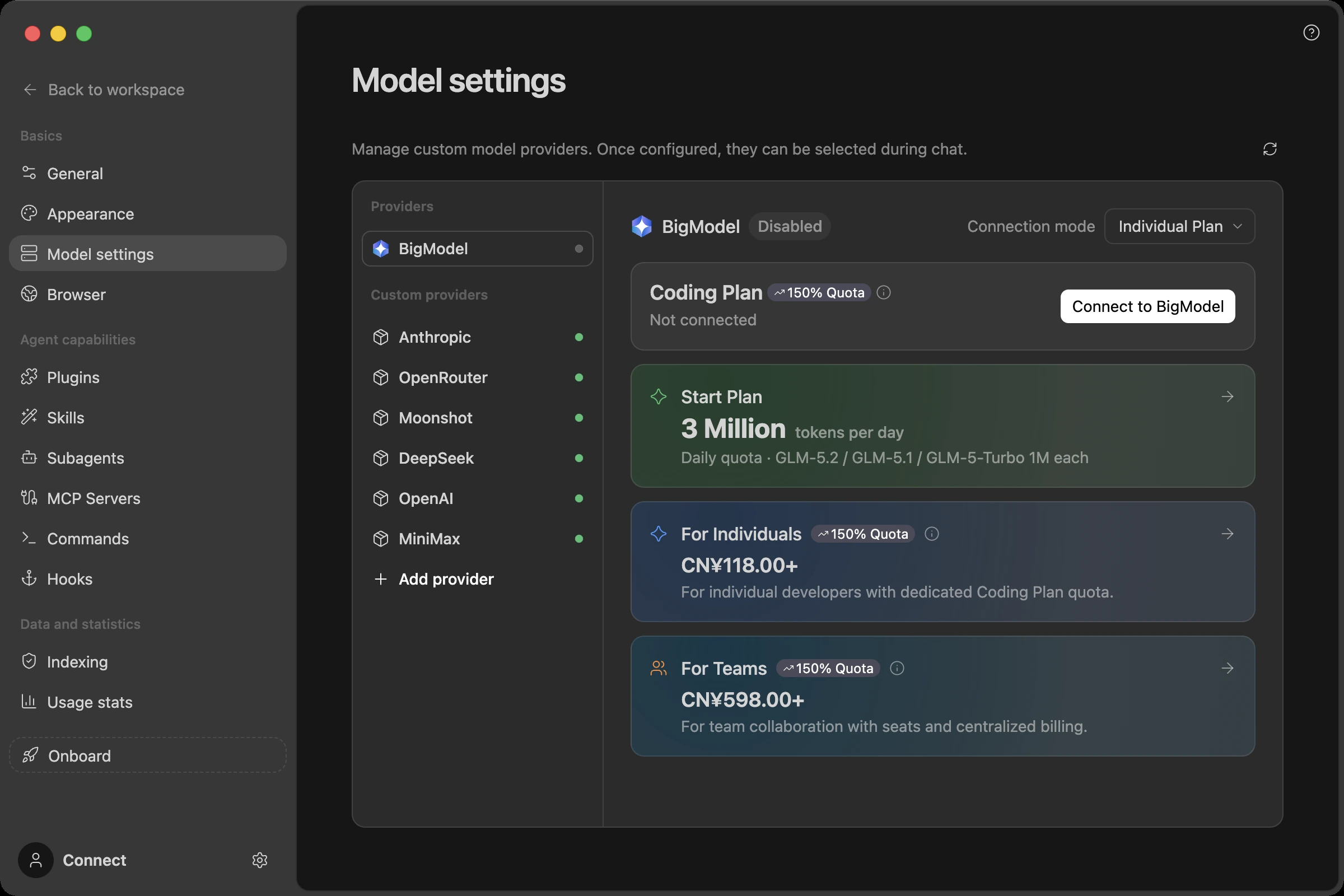Click the OpenAI cube icon

(381, 498)
